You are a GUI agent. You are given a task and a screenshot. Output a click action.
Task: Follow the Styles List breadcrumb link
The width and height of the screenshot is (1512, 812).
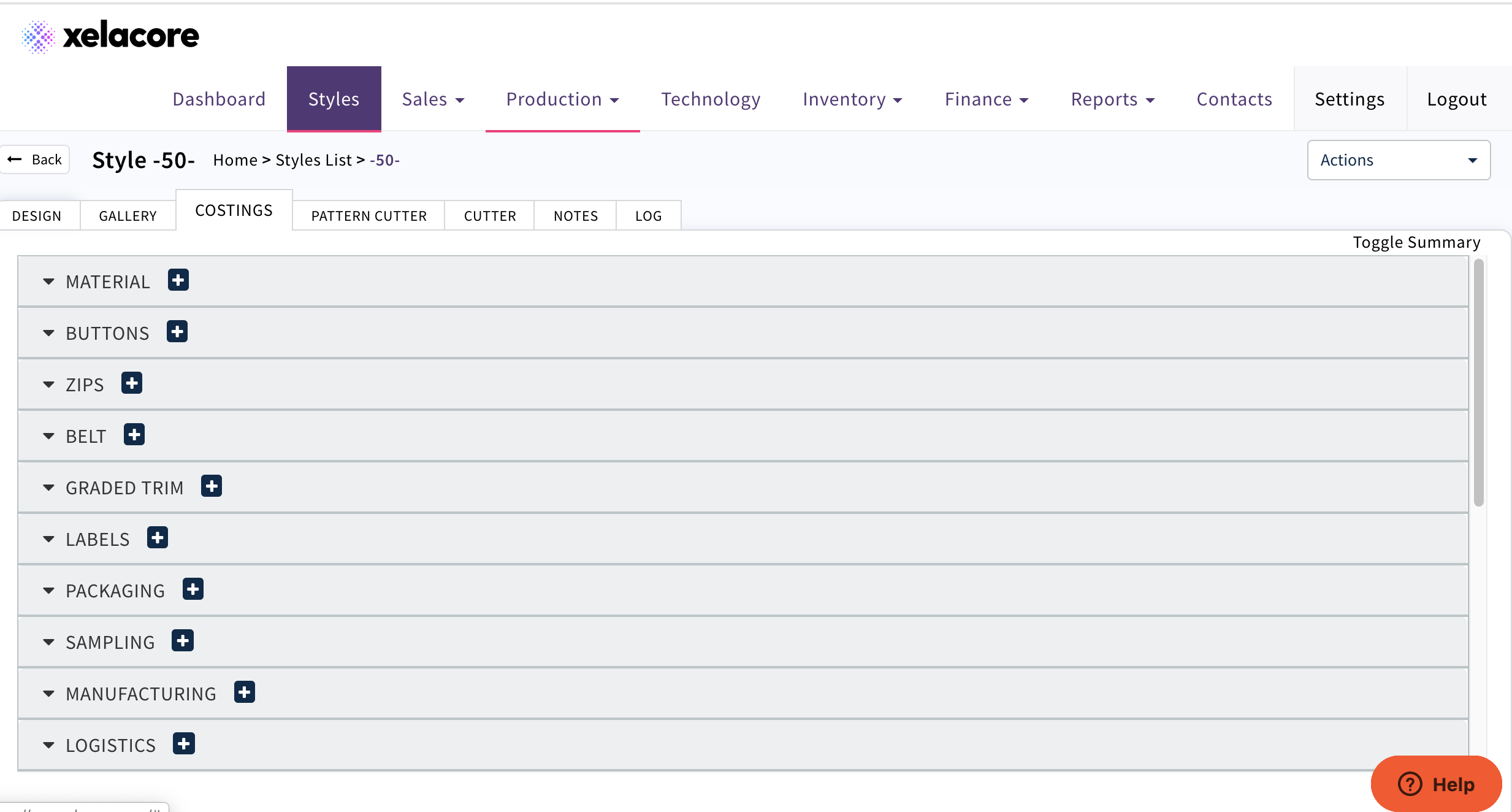tap(313, 160)
